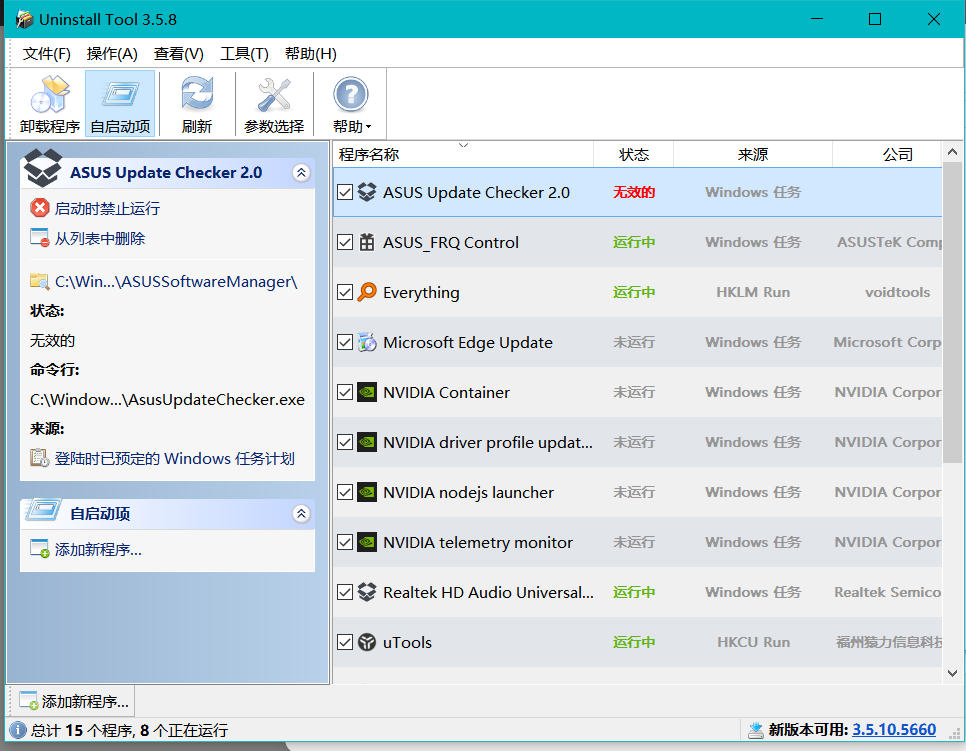
Task: Open the 3.5.10.5660 new version link
Action: click(894, 730)
